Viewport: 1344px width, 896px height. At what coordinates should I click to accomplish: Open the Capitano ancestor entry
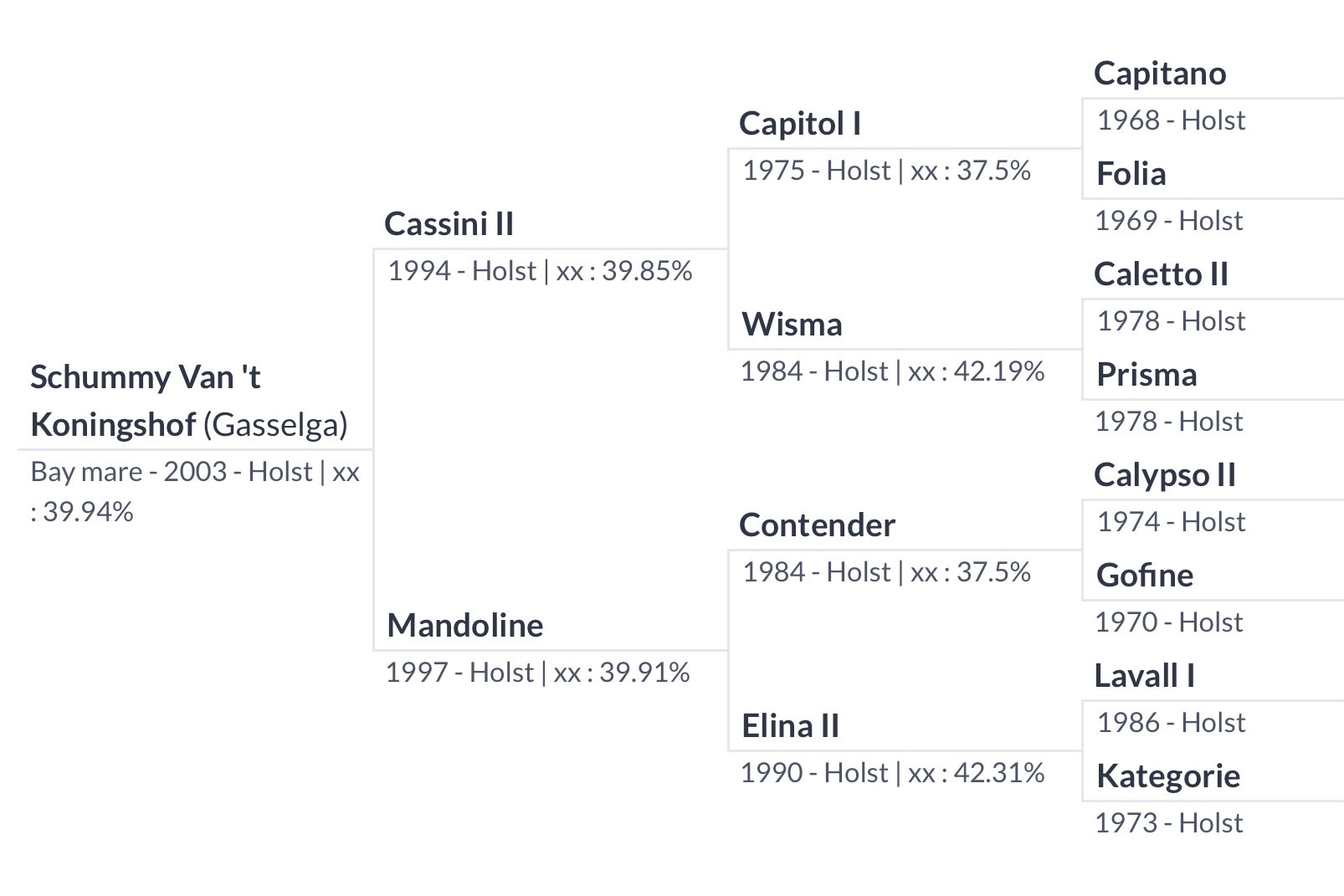coord(1159,74)
